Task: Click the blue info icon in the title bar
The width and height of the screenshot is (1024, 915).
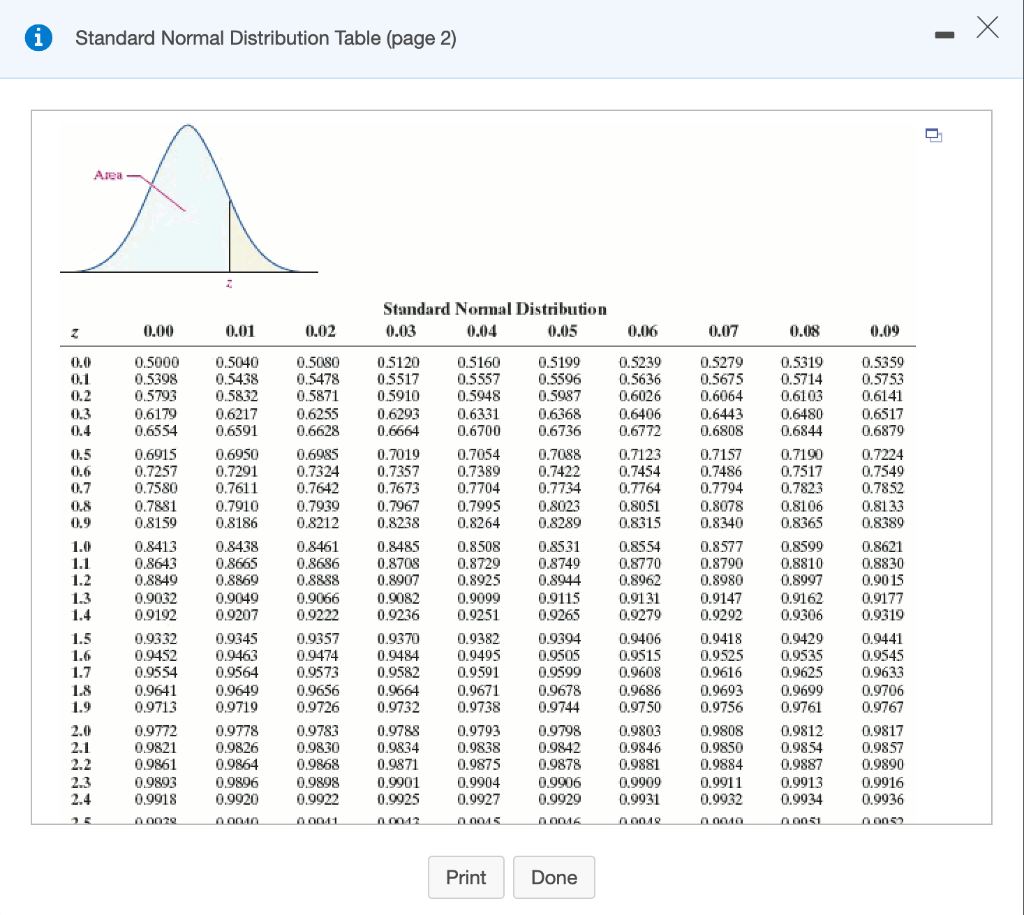Action: pos(38,37)
